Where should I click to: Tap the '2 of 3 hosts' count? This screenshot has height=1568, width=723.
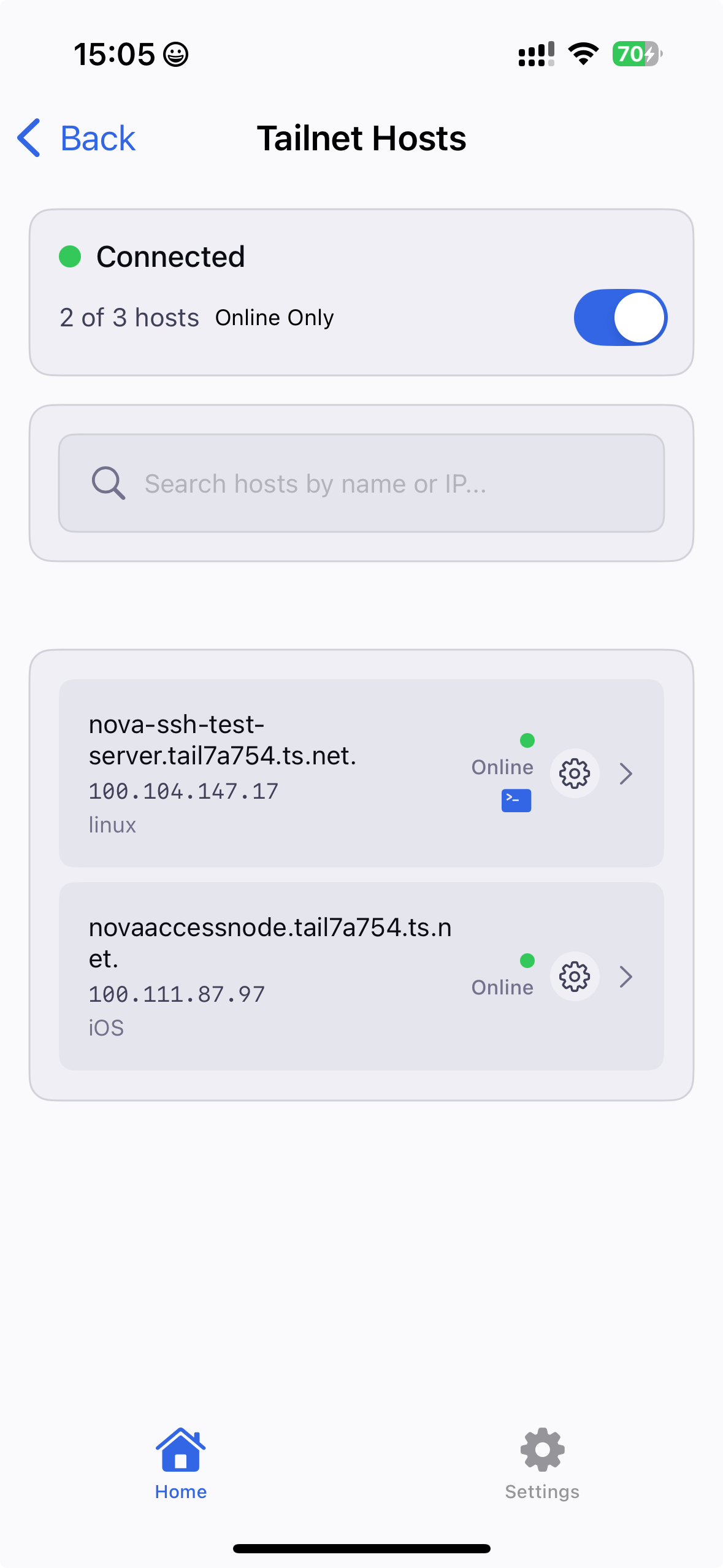tap(129, 318)
